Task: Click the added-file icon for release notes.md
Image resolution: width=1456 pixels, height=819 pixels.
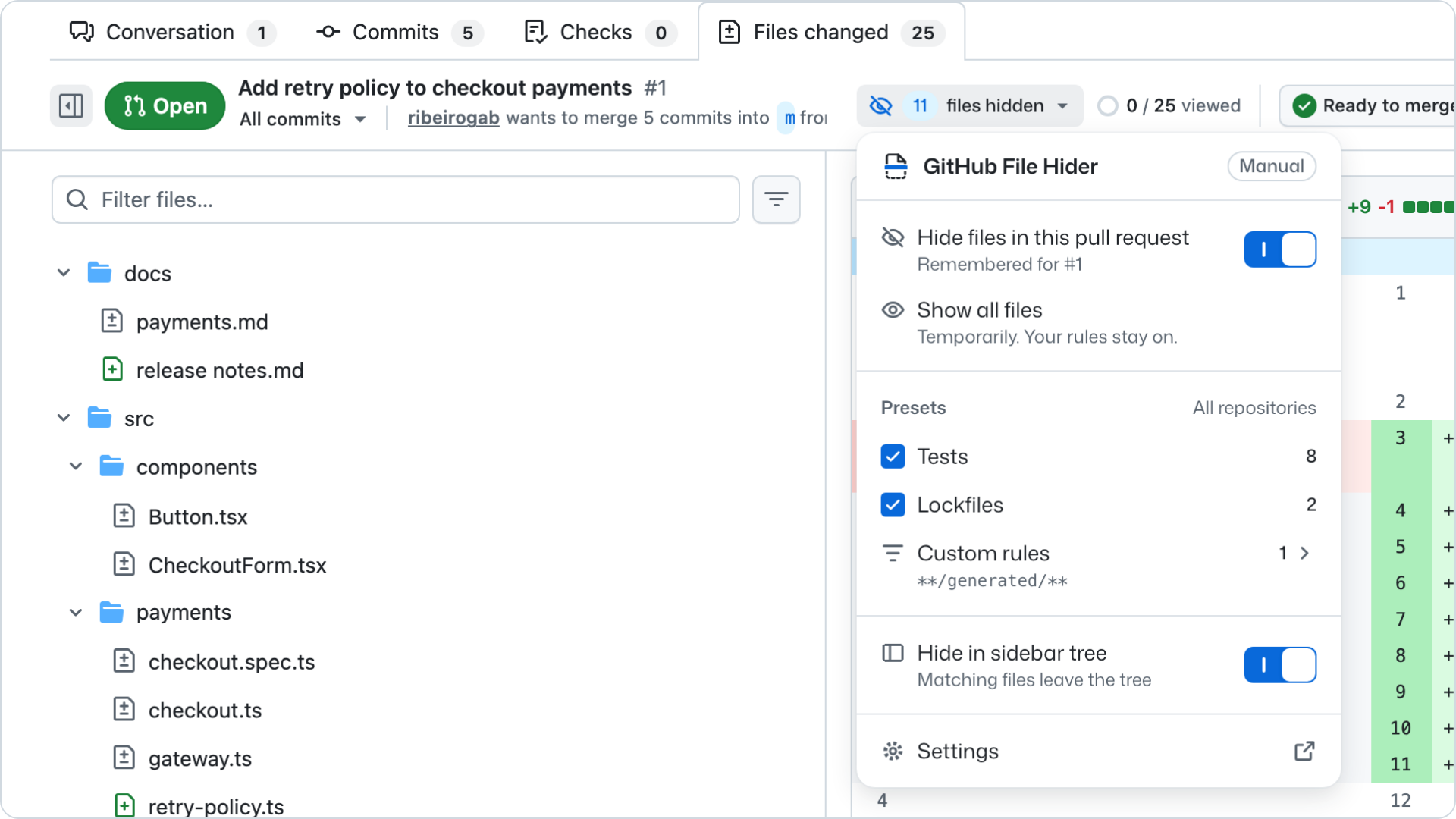Action: pyautogui.click(x=112, y=369)
